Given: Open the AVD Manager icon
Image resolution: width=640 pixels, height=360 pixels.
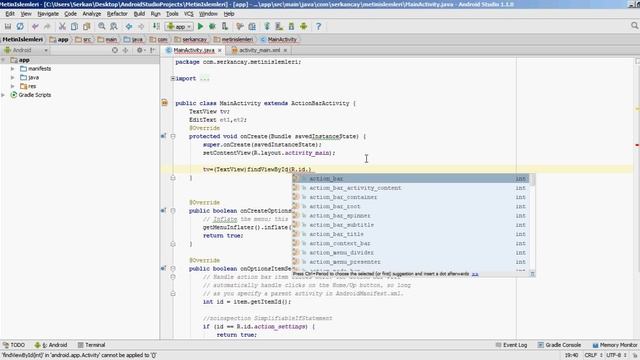Looking at the screenshot, I should 279,27.
